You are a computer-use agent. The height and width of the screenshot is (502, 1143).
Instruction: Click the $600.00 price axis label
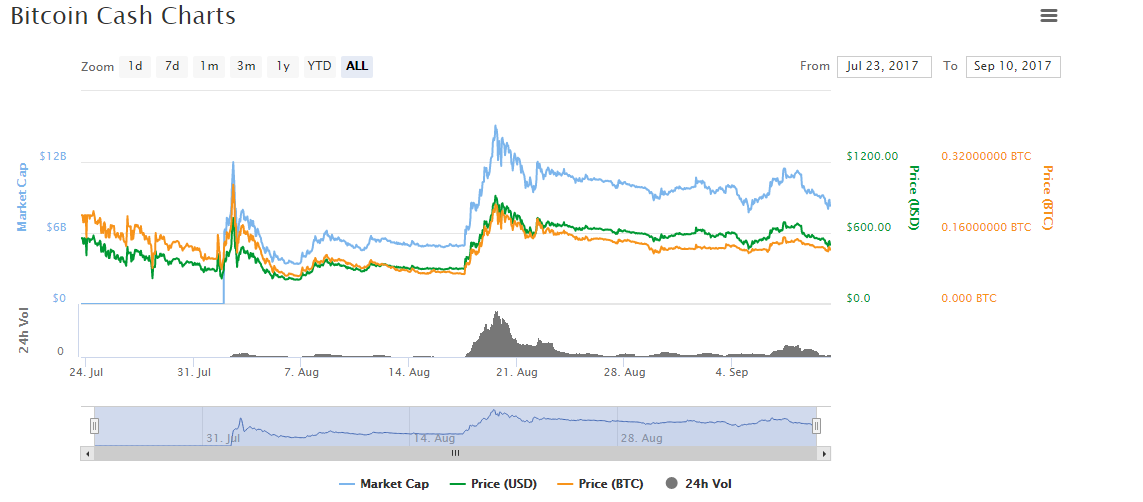[x=869, y=227]
